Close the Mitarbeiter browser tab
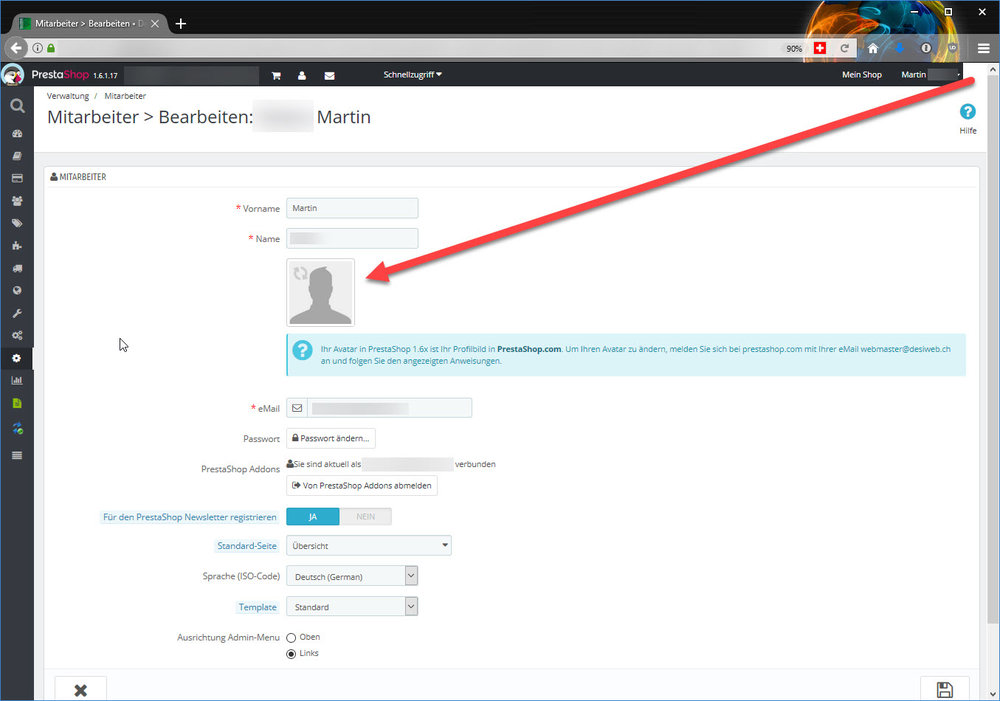 [x=155, y=24]
